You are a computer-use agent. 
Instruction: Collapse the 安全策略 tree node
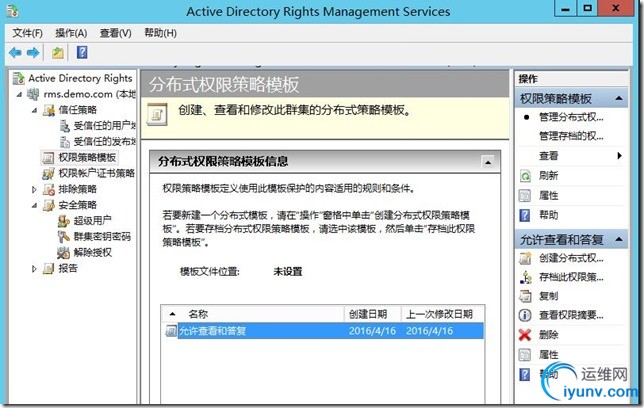[x=34, y=205]
